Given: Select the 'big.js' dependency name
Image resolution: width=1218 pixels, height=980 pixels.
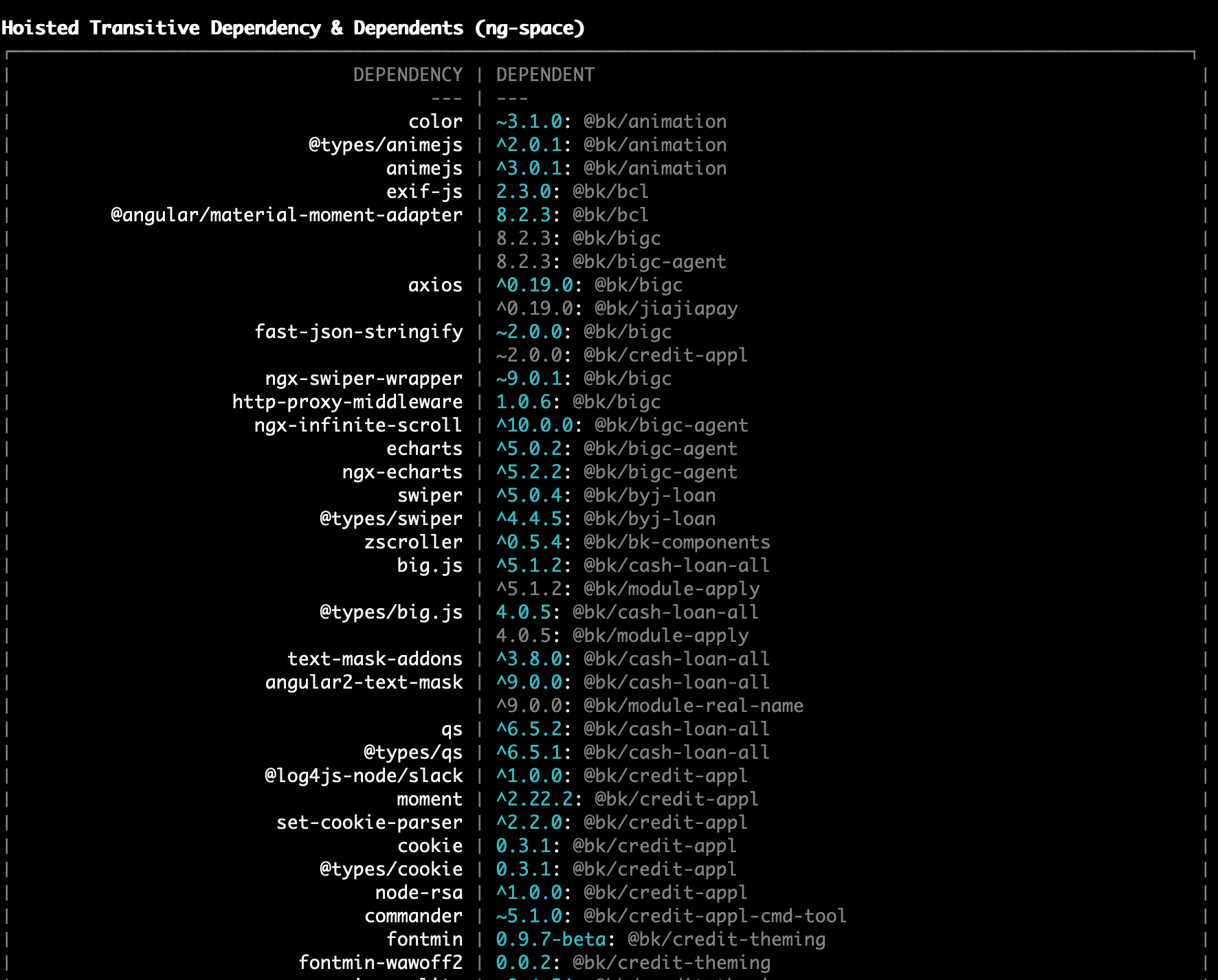Looking at the screenshot, I should pyautogui.click(x=430, y=566).
